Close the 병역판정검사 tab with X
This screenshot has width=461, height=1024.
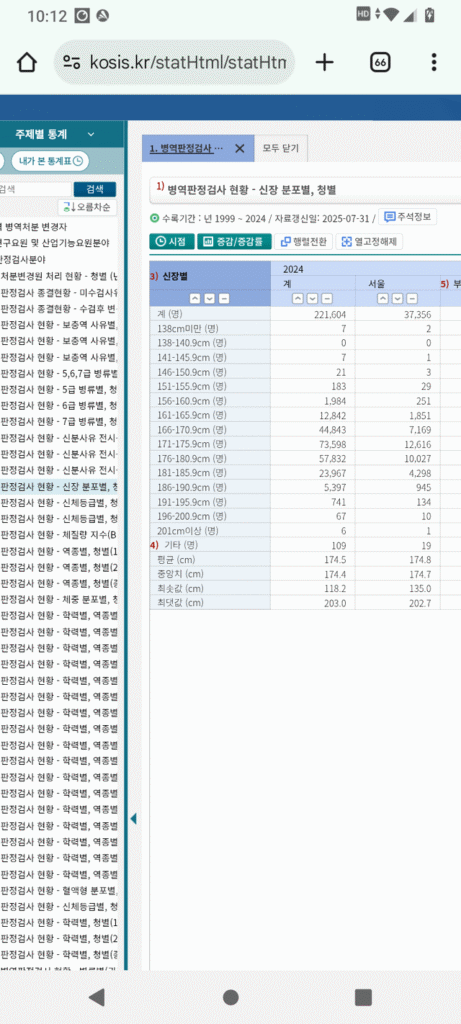pyautogui.click(x=240, y=148)
